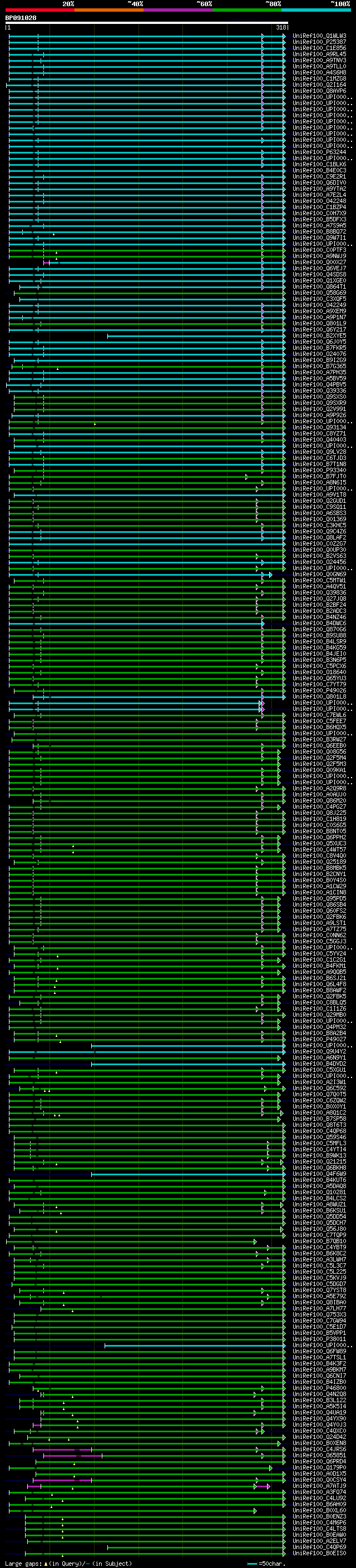Open hit UniRef100_C0PTF3
Viewport: 356px width, 1568px height.
pos(319,250)
